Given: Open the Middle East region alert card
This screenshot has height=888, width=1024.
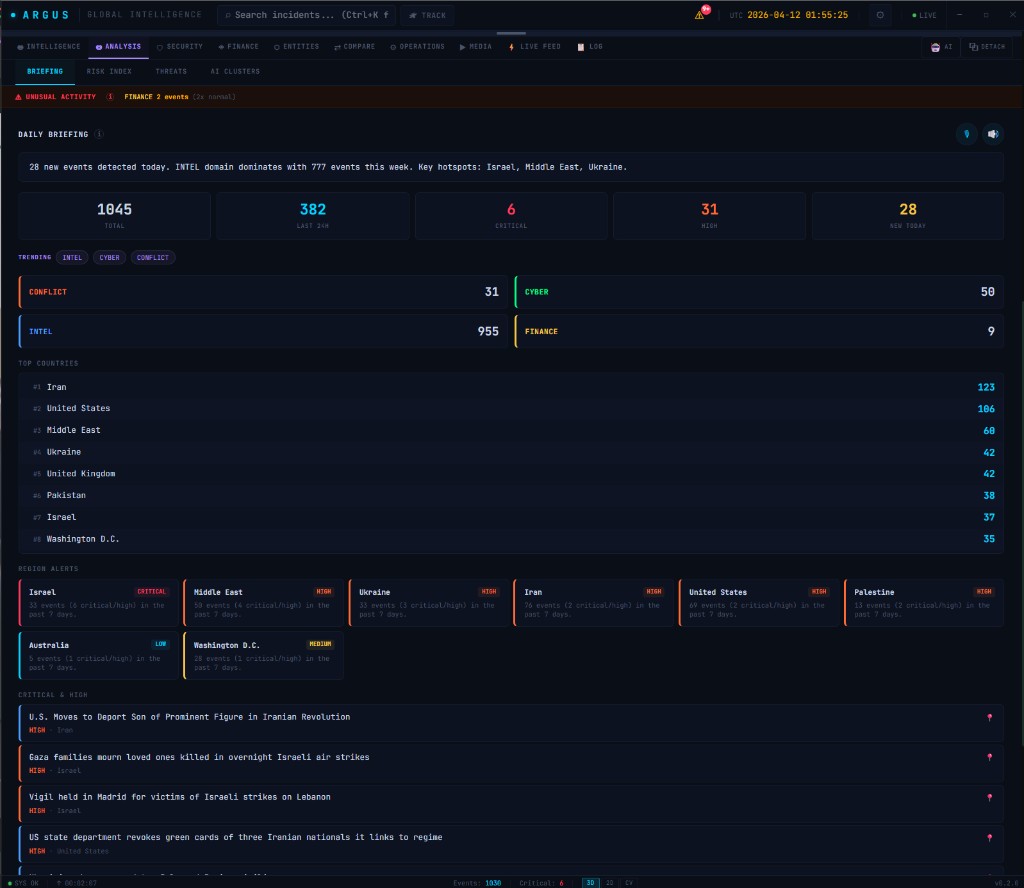Looking at the screenshot, I should [263, 603].
